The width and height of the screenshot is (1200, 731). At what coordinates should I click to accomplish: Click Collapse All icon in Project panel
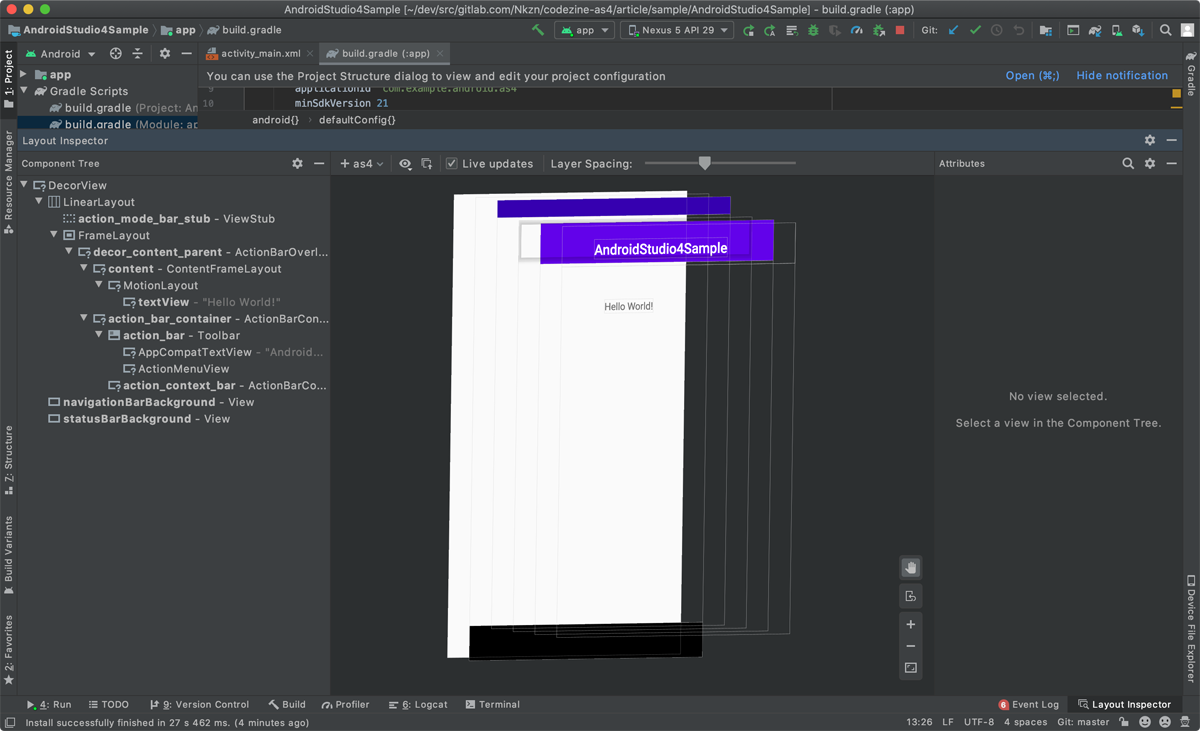pos(138,54)
